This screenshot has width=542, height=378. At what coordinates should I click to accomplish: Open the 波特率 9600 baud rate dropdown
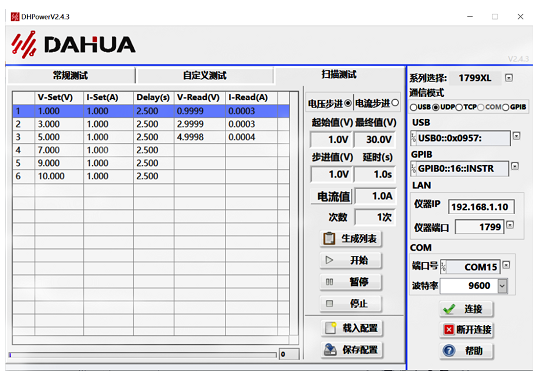coord(502,286)
